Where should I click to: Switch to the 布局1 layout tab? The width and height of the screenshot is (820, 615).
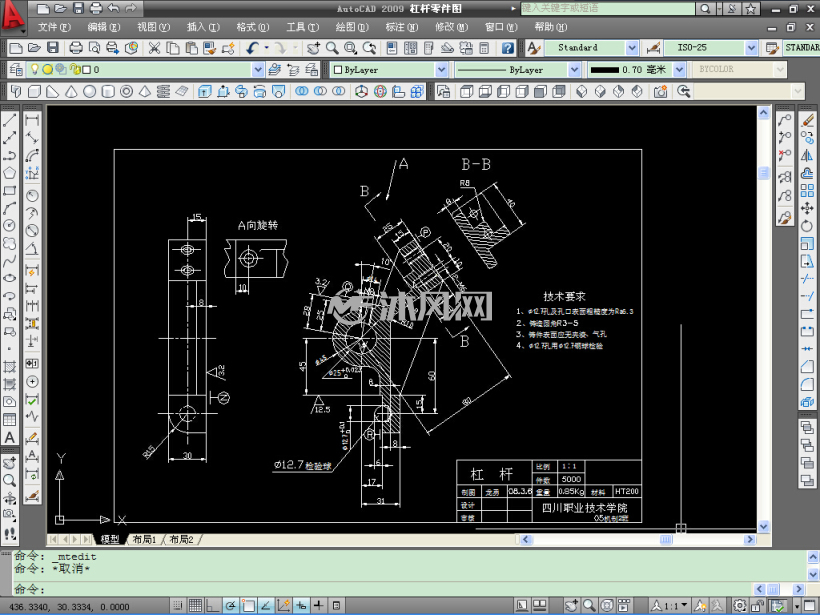click(144, 539)
